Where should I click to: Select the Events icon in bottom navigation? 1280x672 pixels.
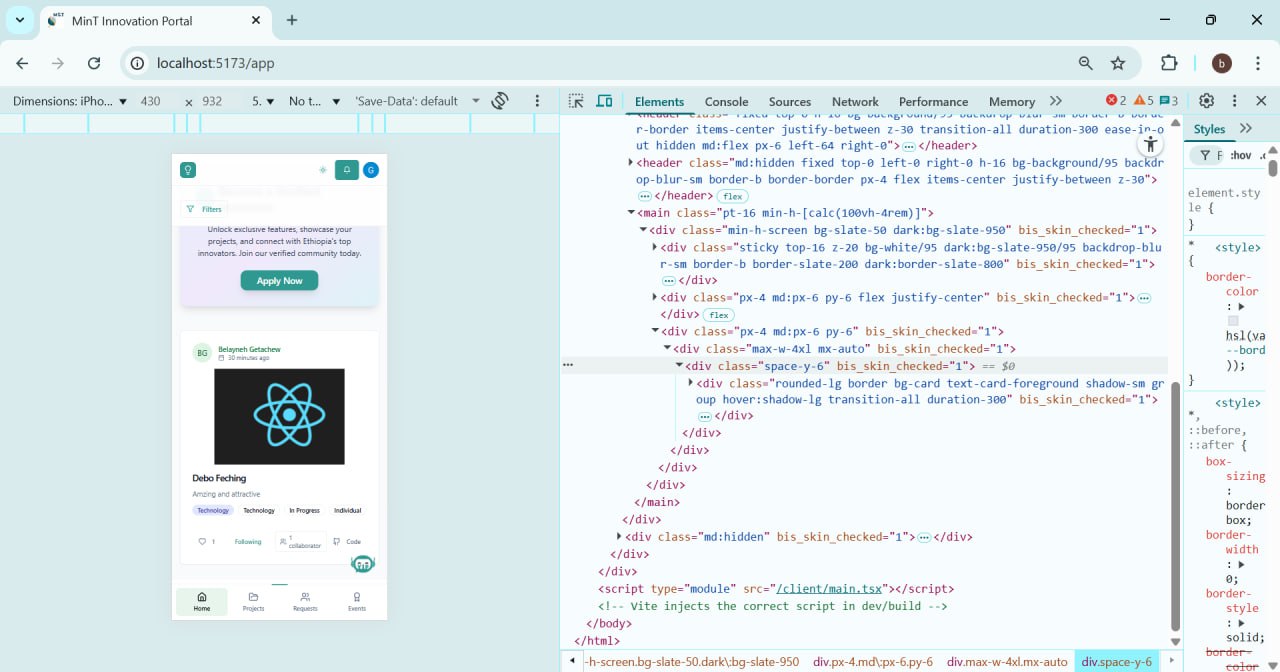(x=356, y=599)
